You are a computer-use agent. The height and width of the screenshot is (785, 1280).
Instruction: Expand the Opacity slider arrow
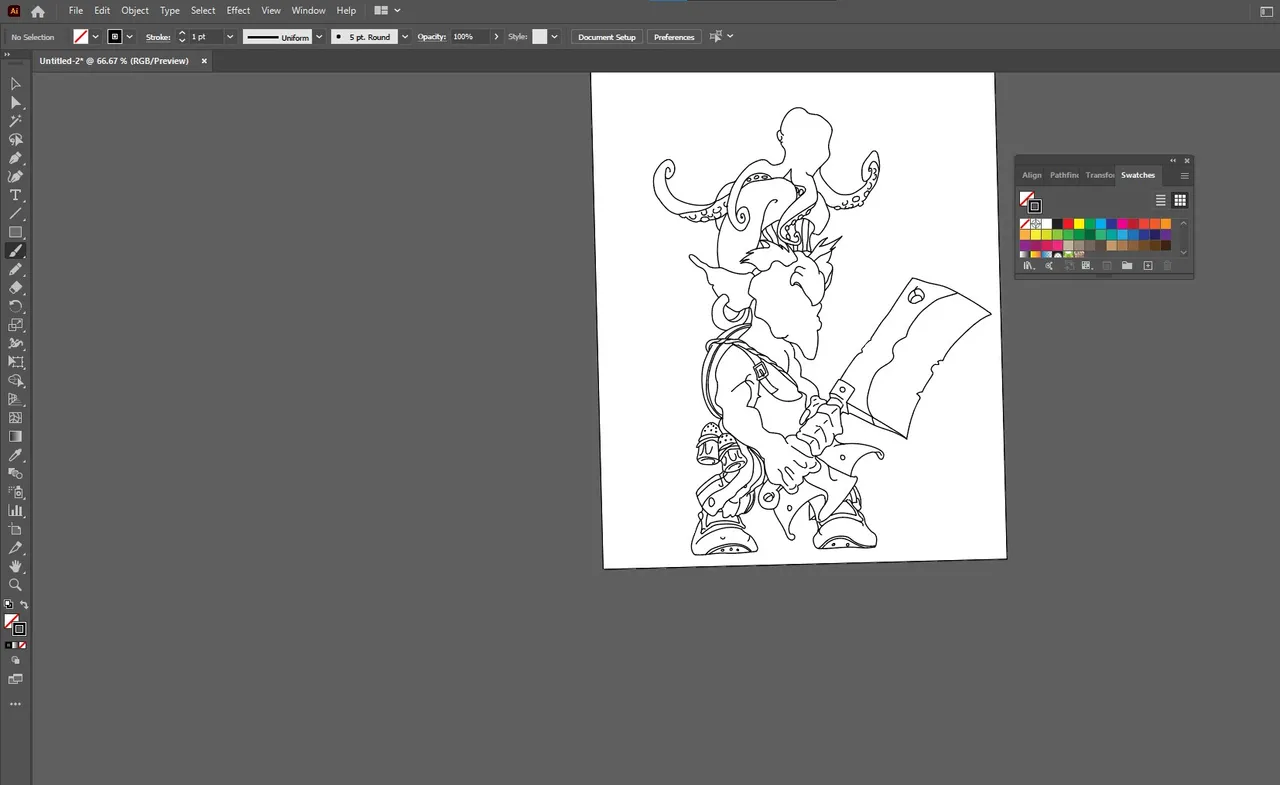coord(497,37)
